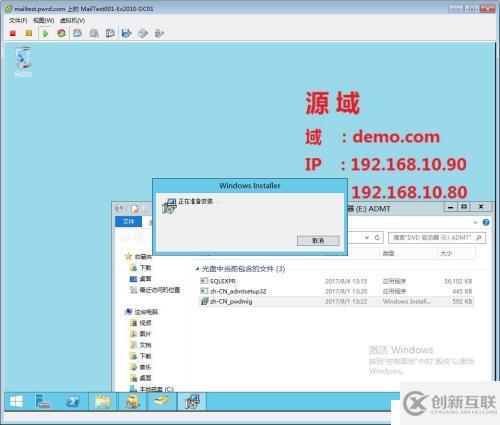
Task: Expand the Explorer ribbon chevron
Action: [x=476, y=222]
